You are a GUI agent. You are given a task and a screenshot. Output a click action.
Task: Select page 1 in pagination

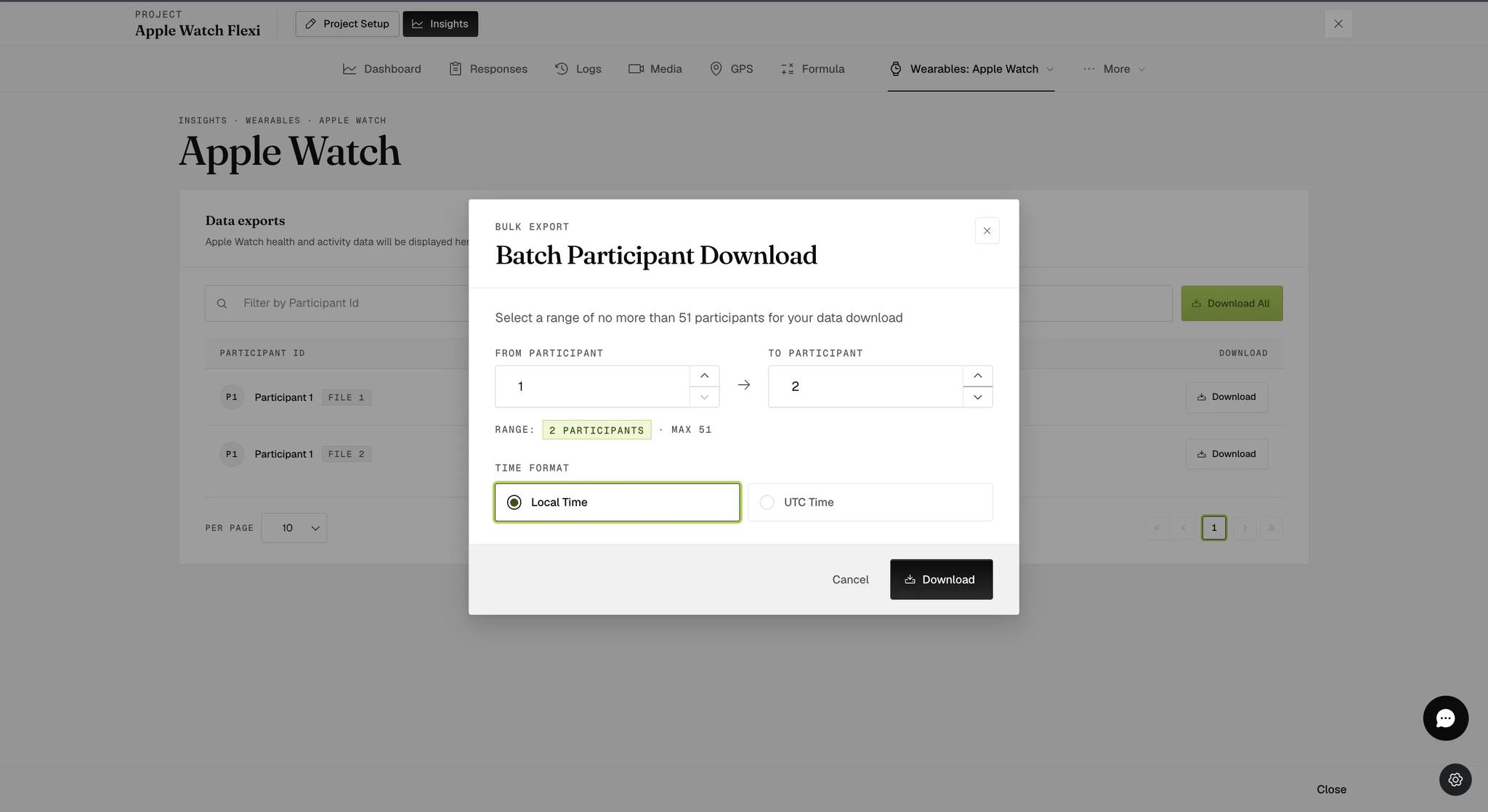[x=1213, y=528]
